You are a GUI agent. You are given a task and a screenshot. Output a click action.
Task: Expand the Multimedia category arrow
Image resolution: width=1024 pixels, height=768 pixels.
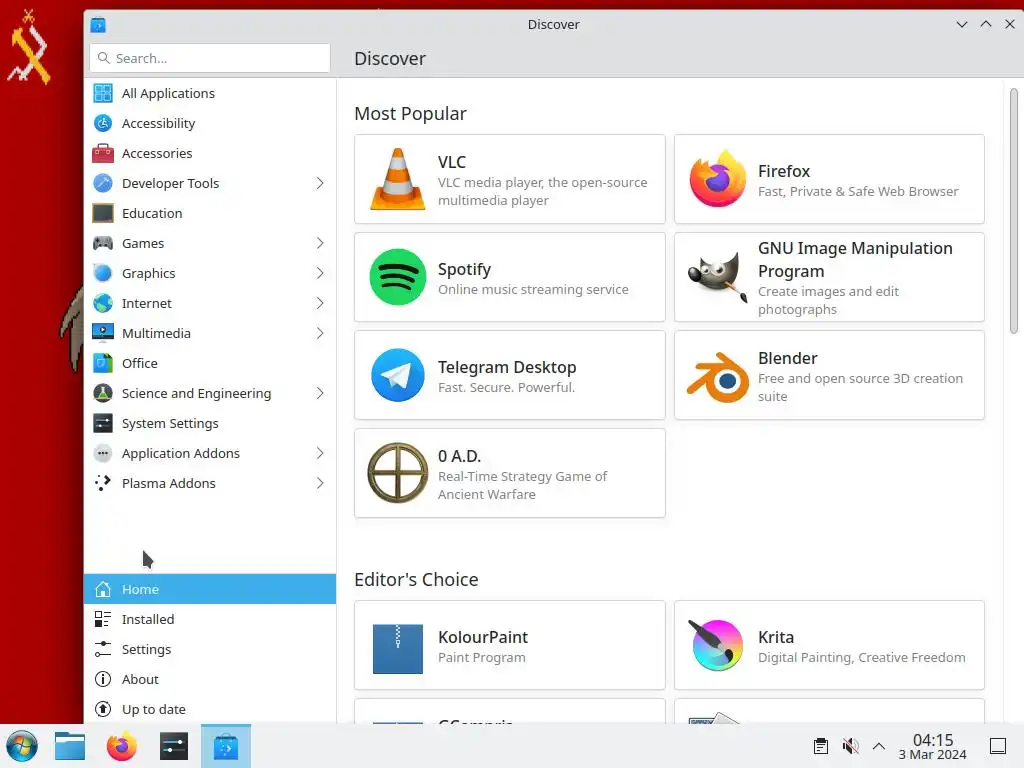coord(320,333)
